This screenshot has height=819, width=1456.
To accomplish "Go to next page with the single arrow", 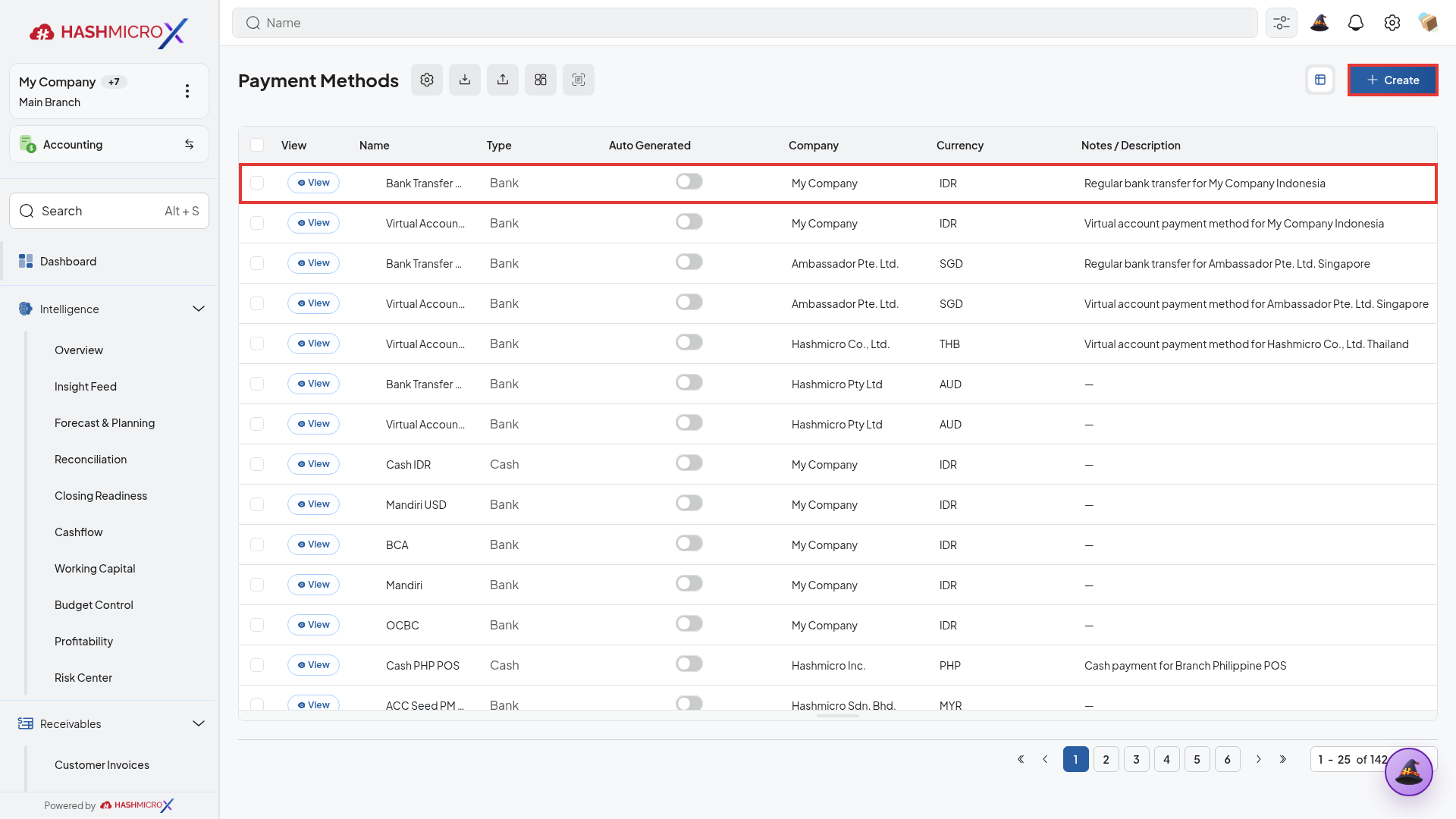I will 1259,759.
